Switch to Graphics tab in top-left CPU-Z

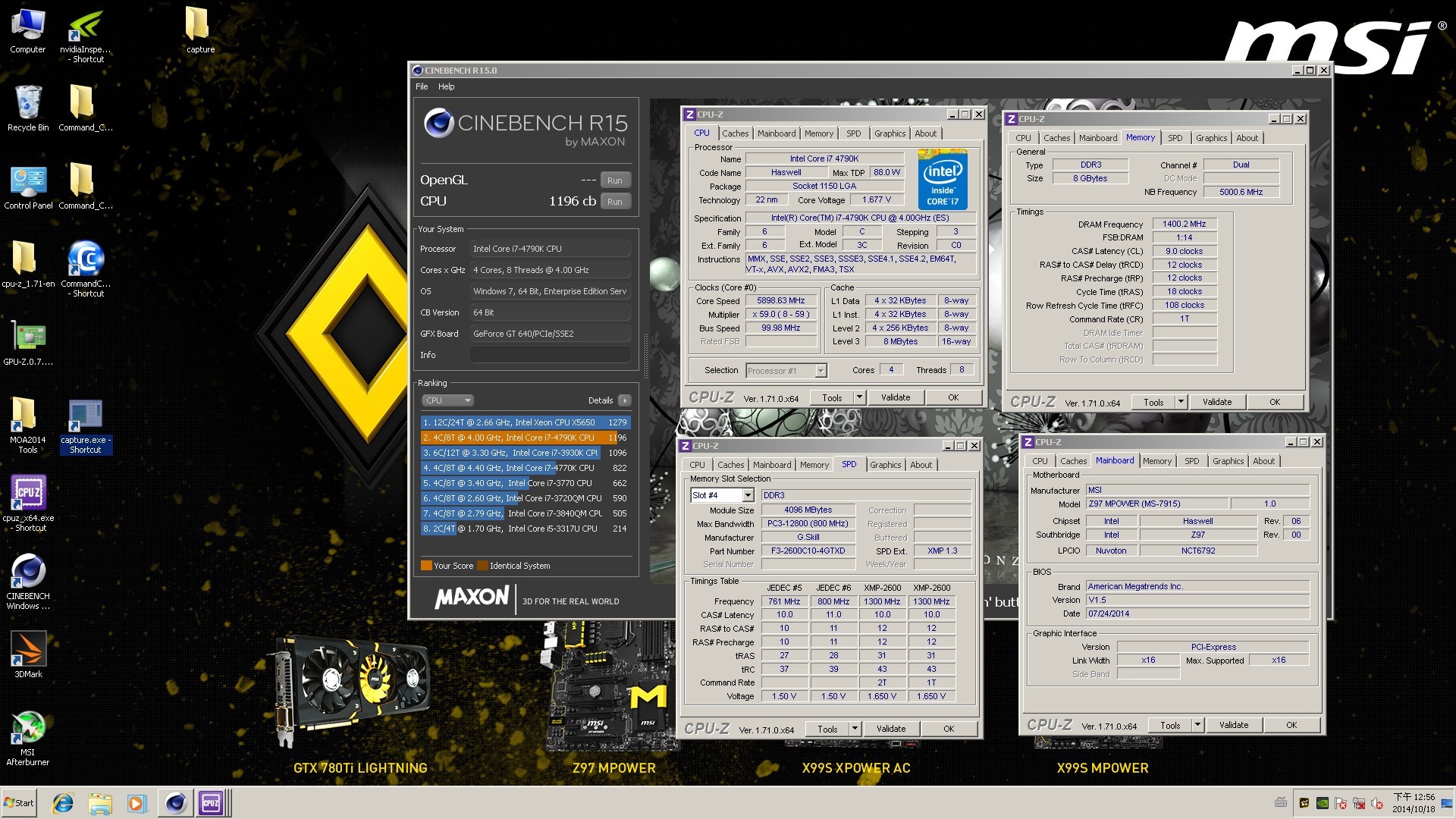tap(890, 133)
